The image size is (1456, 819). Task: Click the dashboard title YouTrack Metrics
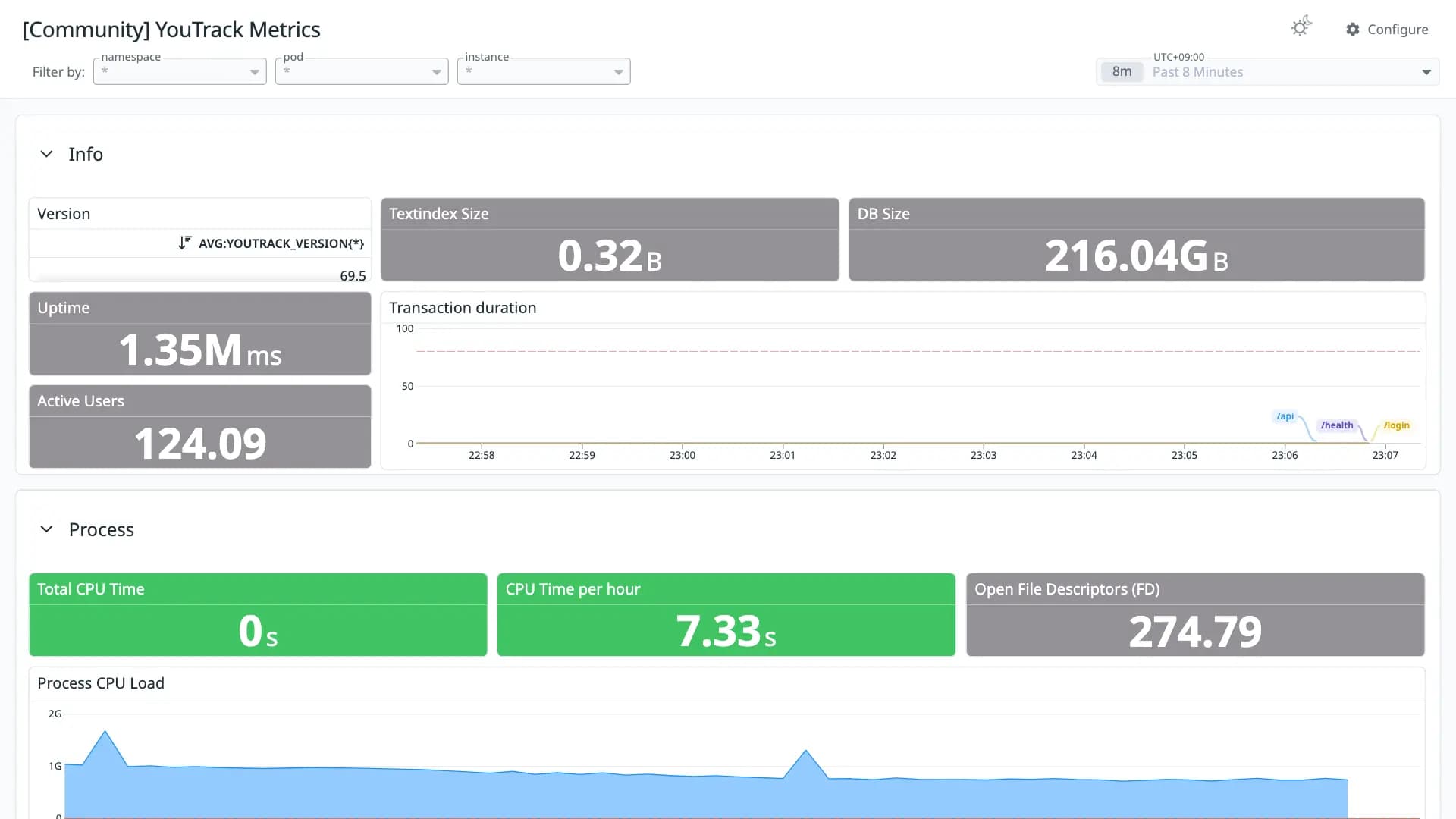[x=171, y=30]
